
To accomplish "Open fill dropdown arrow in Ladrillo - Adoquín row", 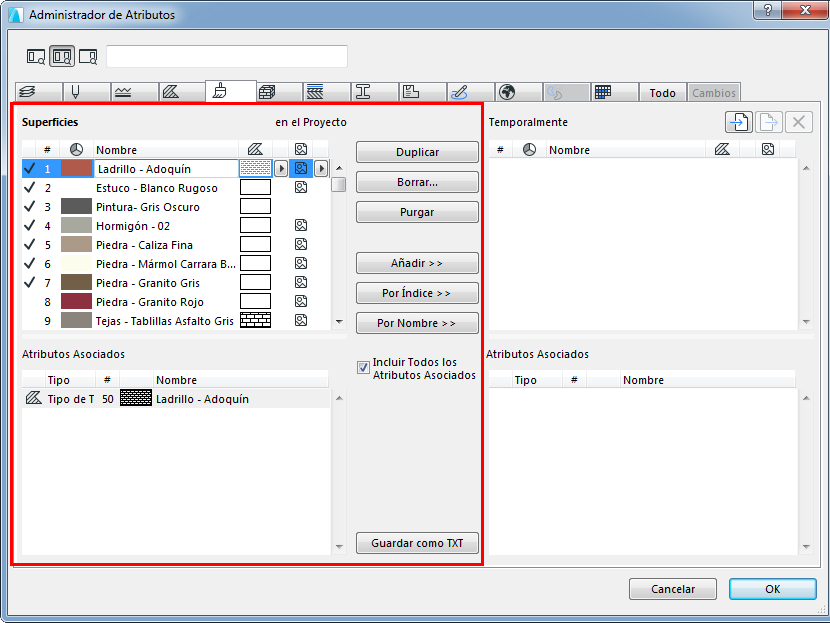I will [x=281, y=169].
